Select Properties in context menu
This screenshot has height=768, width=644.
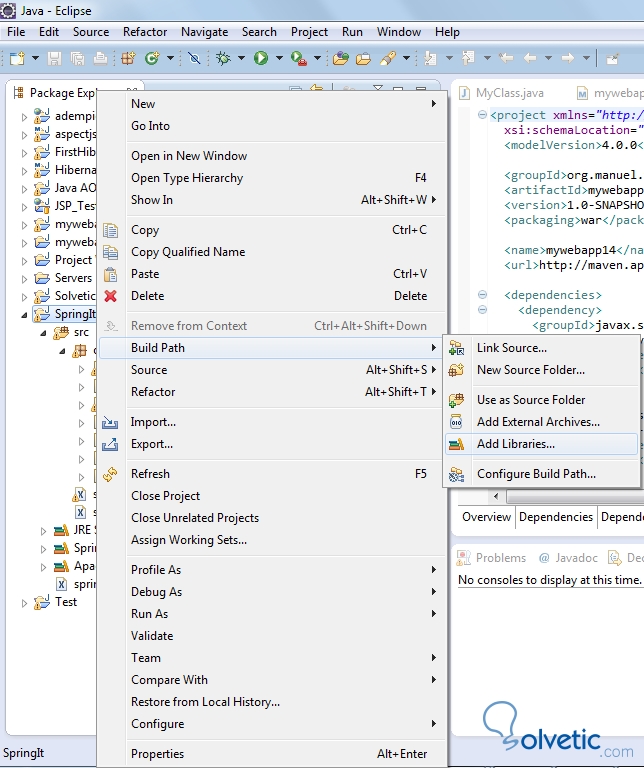click(x=272, y=754)
